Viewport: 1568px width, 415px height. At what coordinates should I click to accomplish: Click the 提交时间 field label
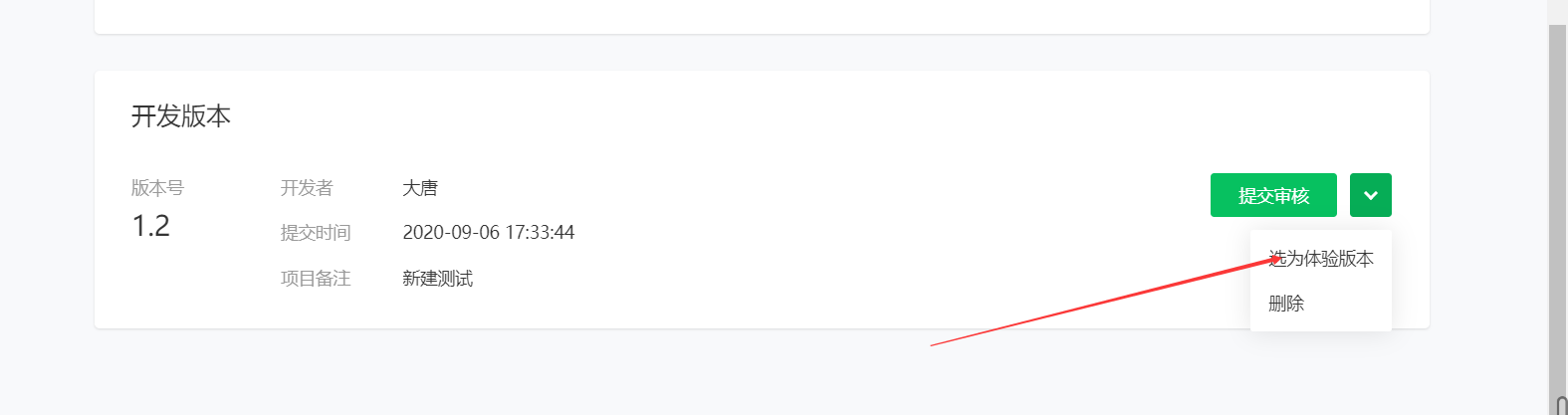click(x=316, y=233)
